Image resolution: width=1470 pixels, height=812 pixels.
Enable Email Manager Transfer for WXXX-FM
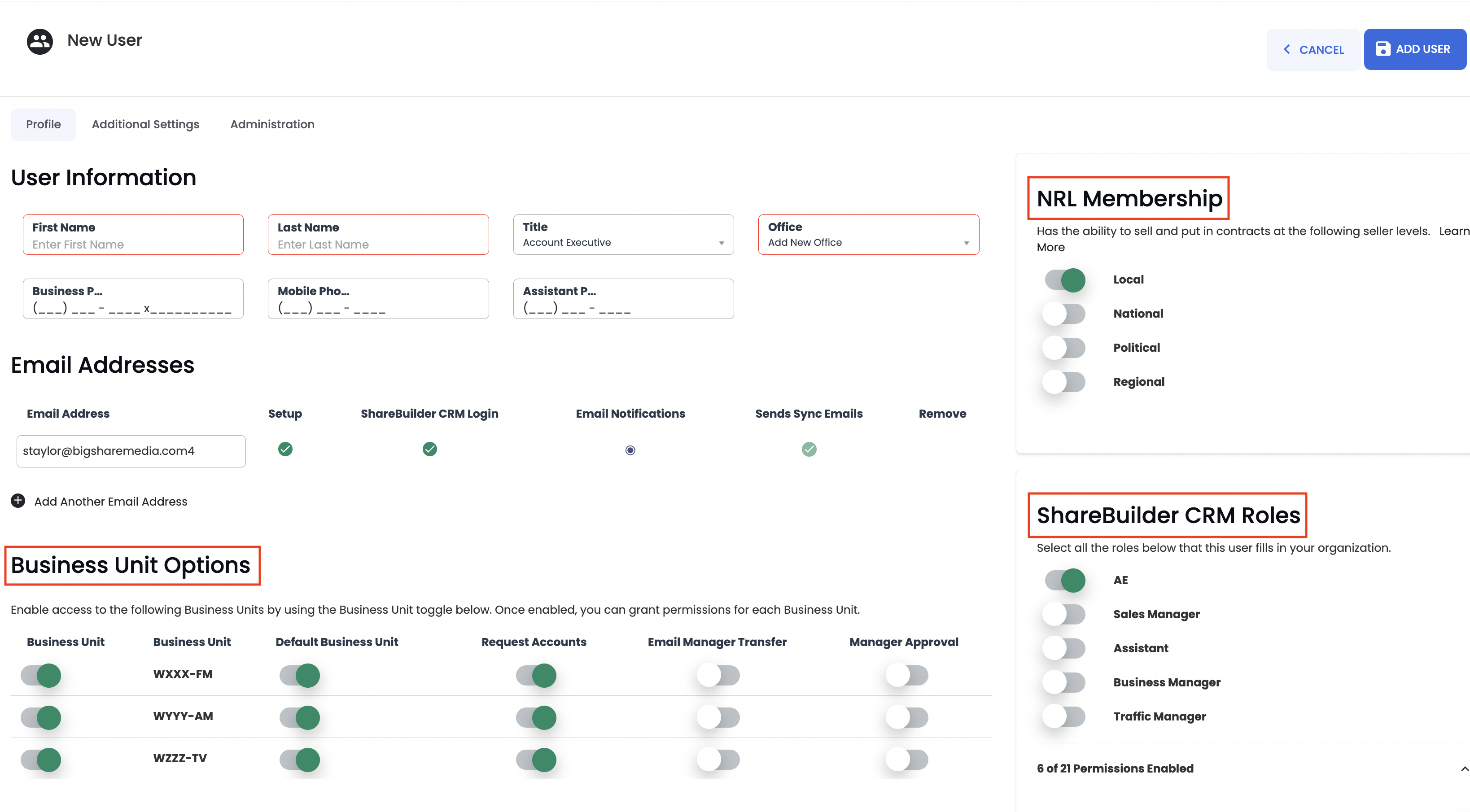pyautogui.click(x=718, y=676)
